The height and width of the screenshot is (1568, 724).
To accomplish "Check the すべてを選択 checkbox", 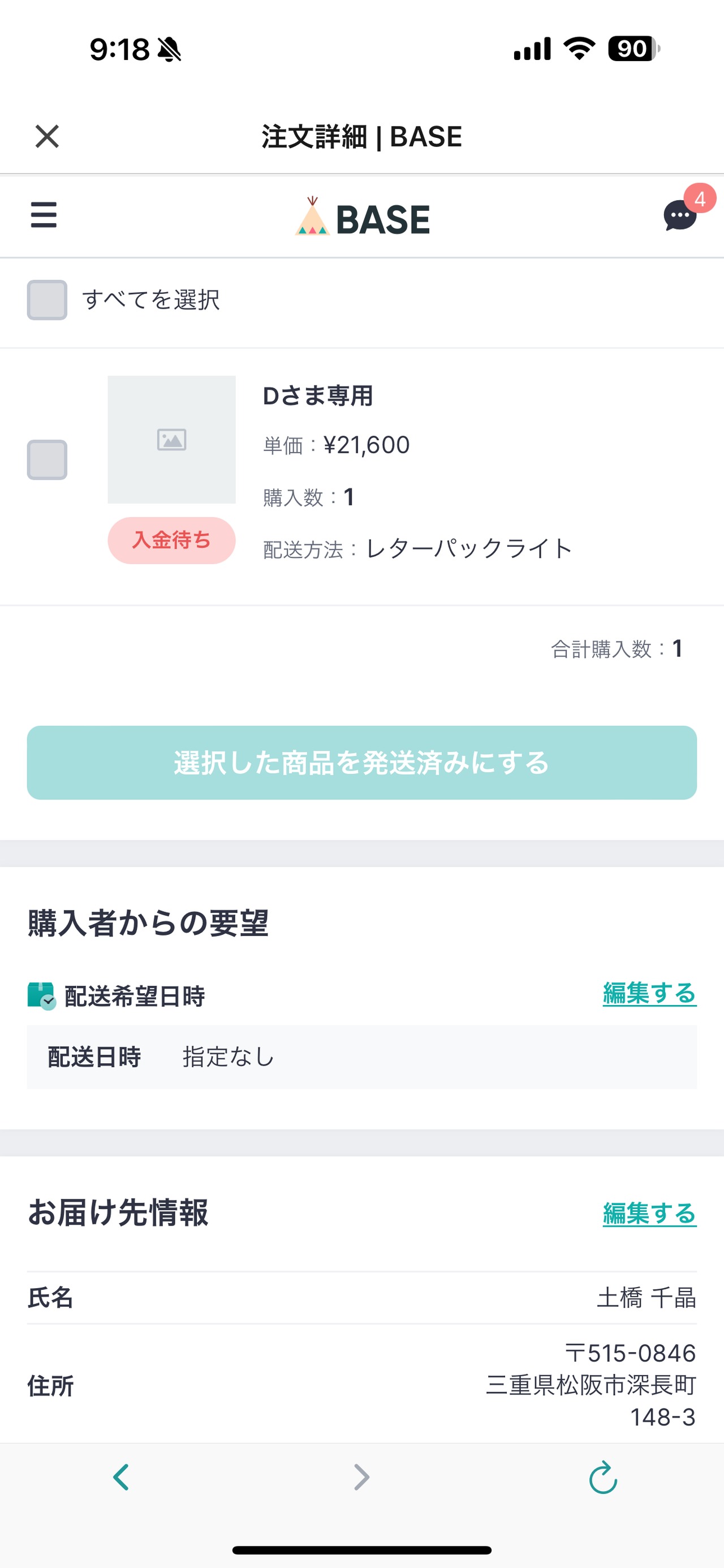I will (x=47, y=300).
